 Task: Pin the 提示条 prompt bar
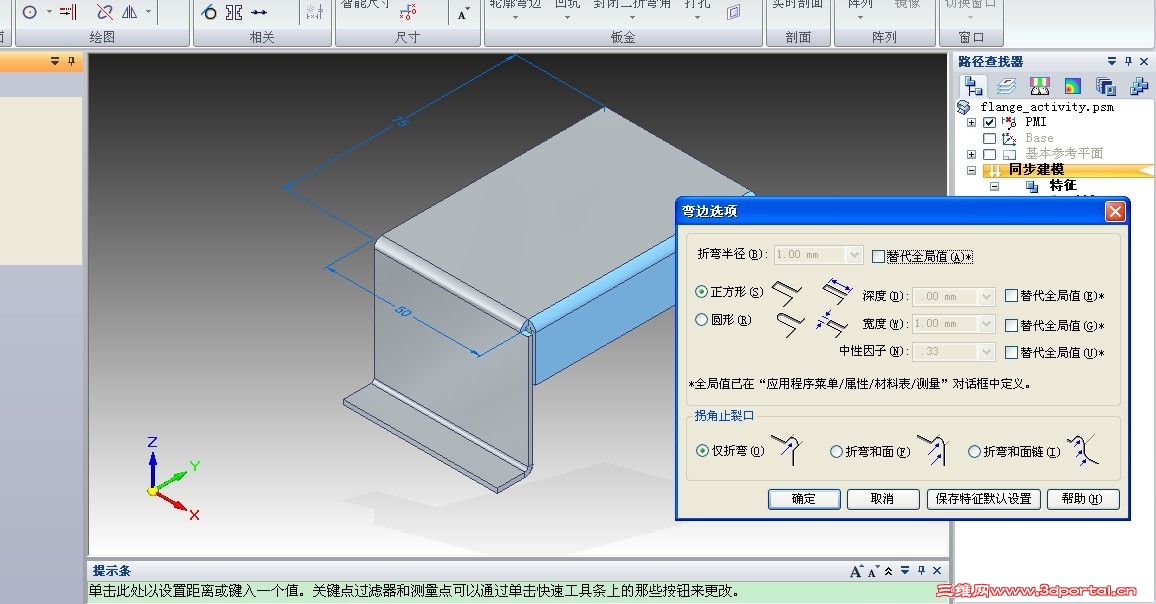[x=921, y=571]
